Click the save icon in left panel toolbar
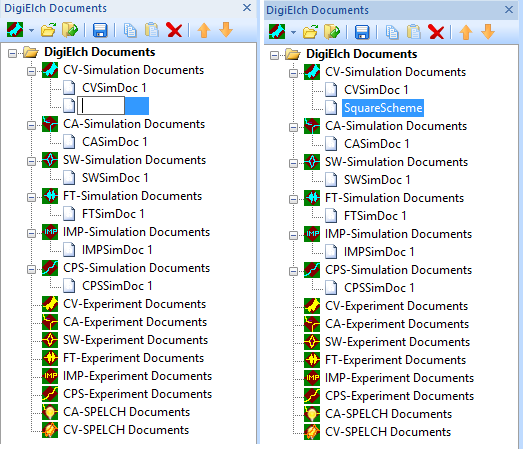523x450 pixels. [99, 30]
